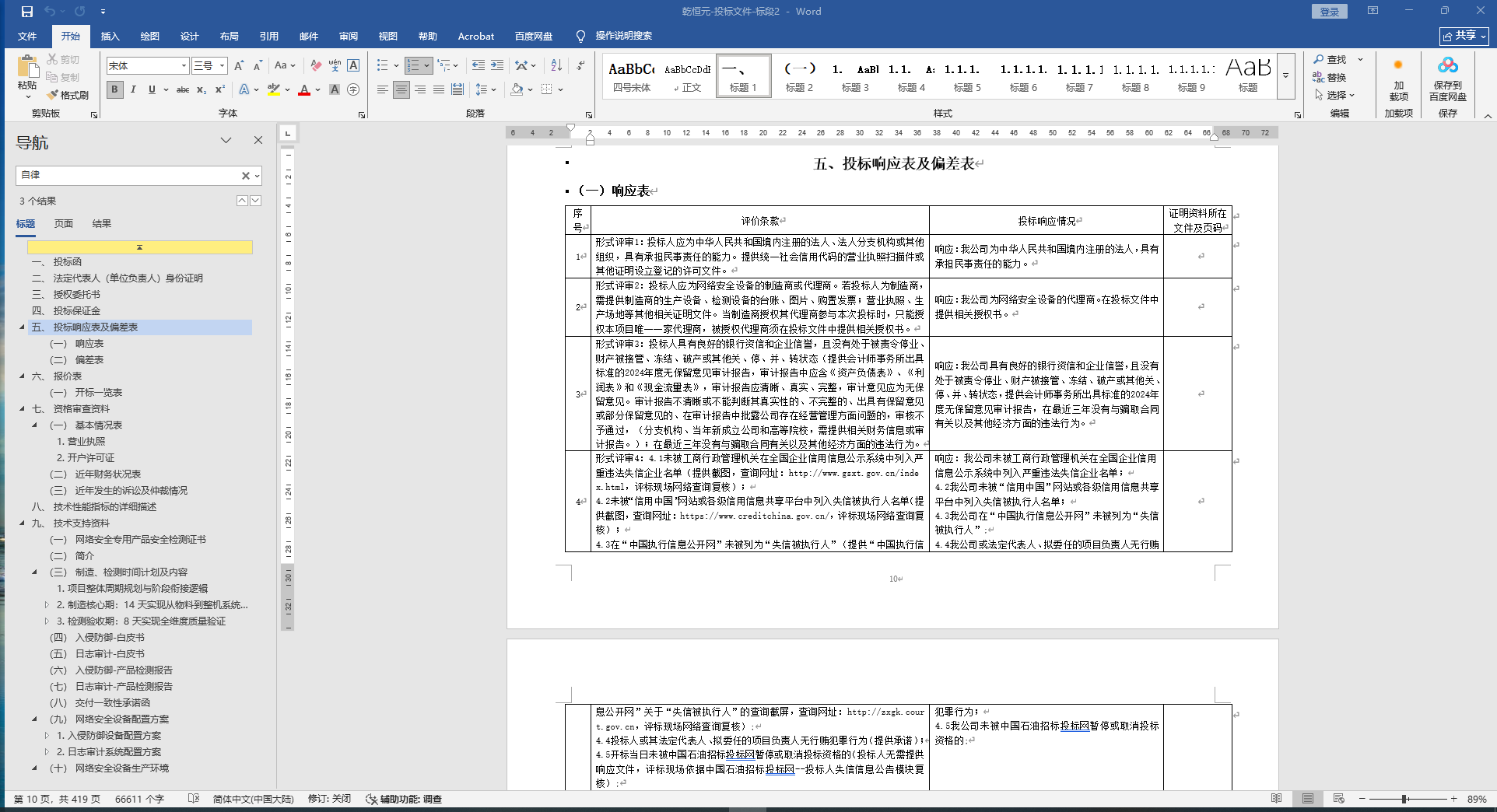Click the 查找 (Find) button
This screenshot has width=1497, height=812.
click(x=1330, y=59)
